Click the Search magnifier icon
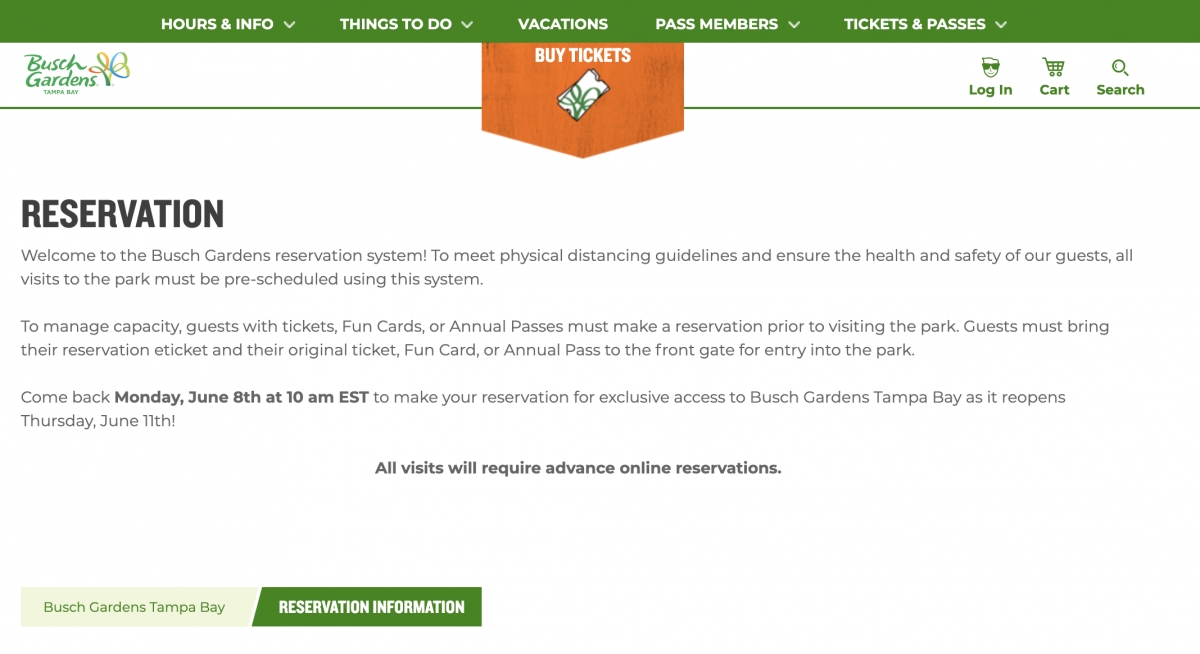This screenshot has height=654, width=1200. point(1120,68)
